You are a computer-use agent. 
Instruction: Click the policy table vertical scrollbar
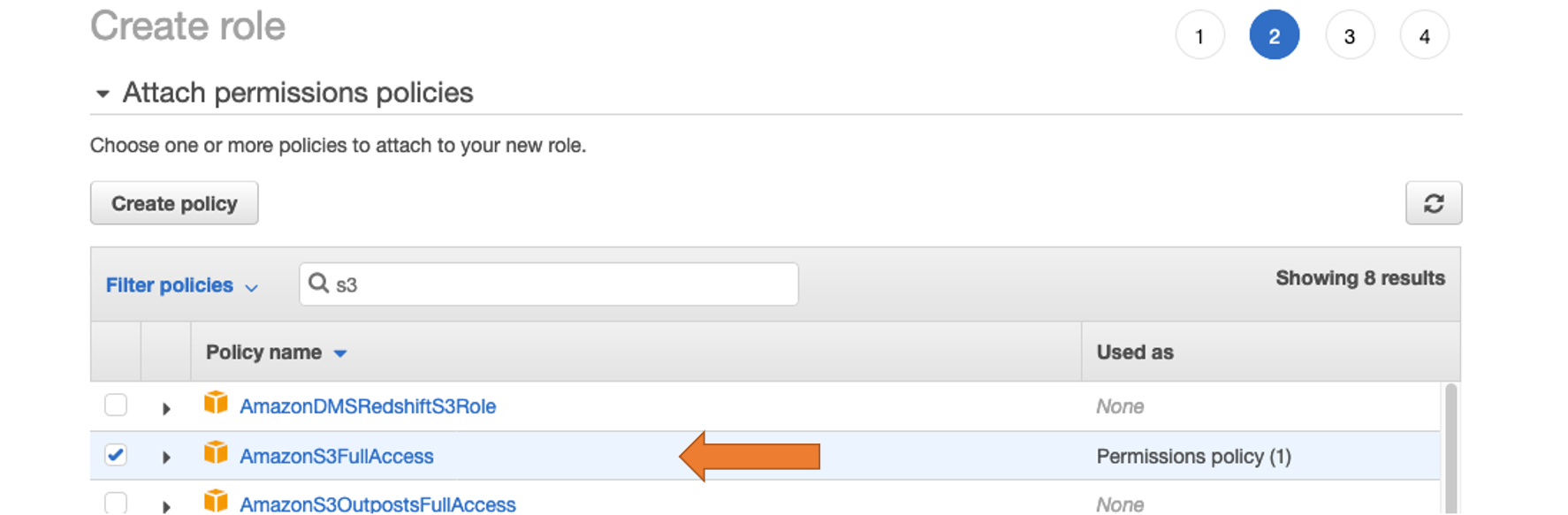(x=1450, y=449)
